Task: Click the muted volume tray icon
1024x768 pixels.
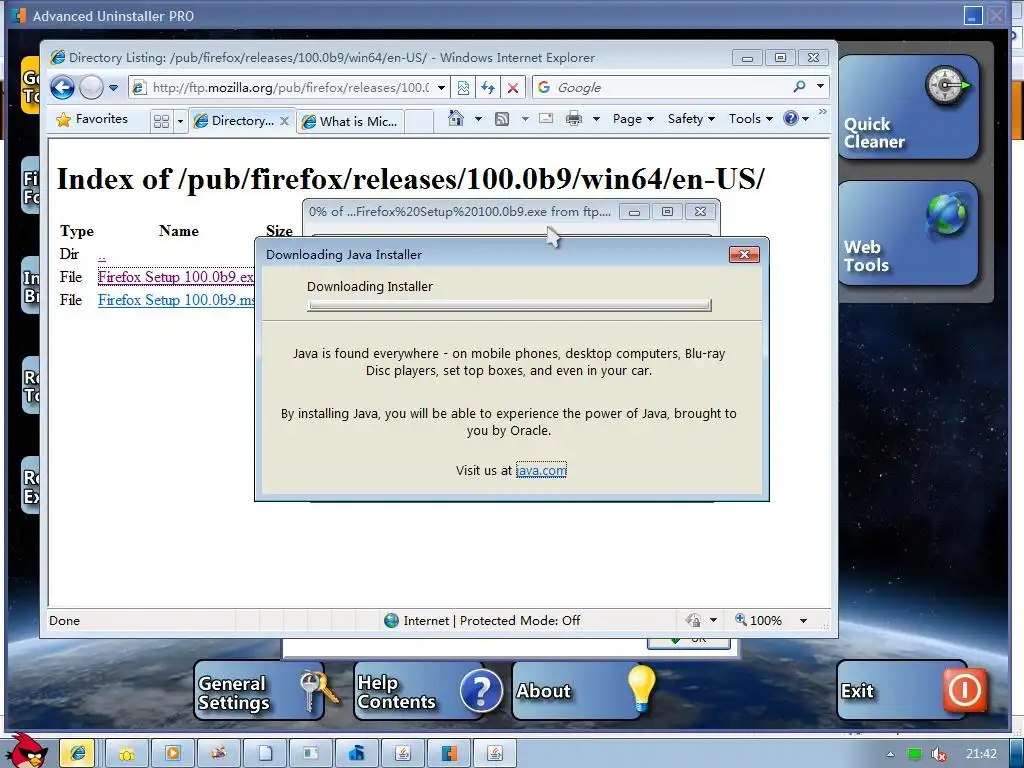Action: coord(939,754)
